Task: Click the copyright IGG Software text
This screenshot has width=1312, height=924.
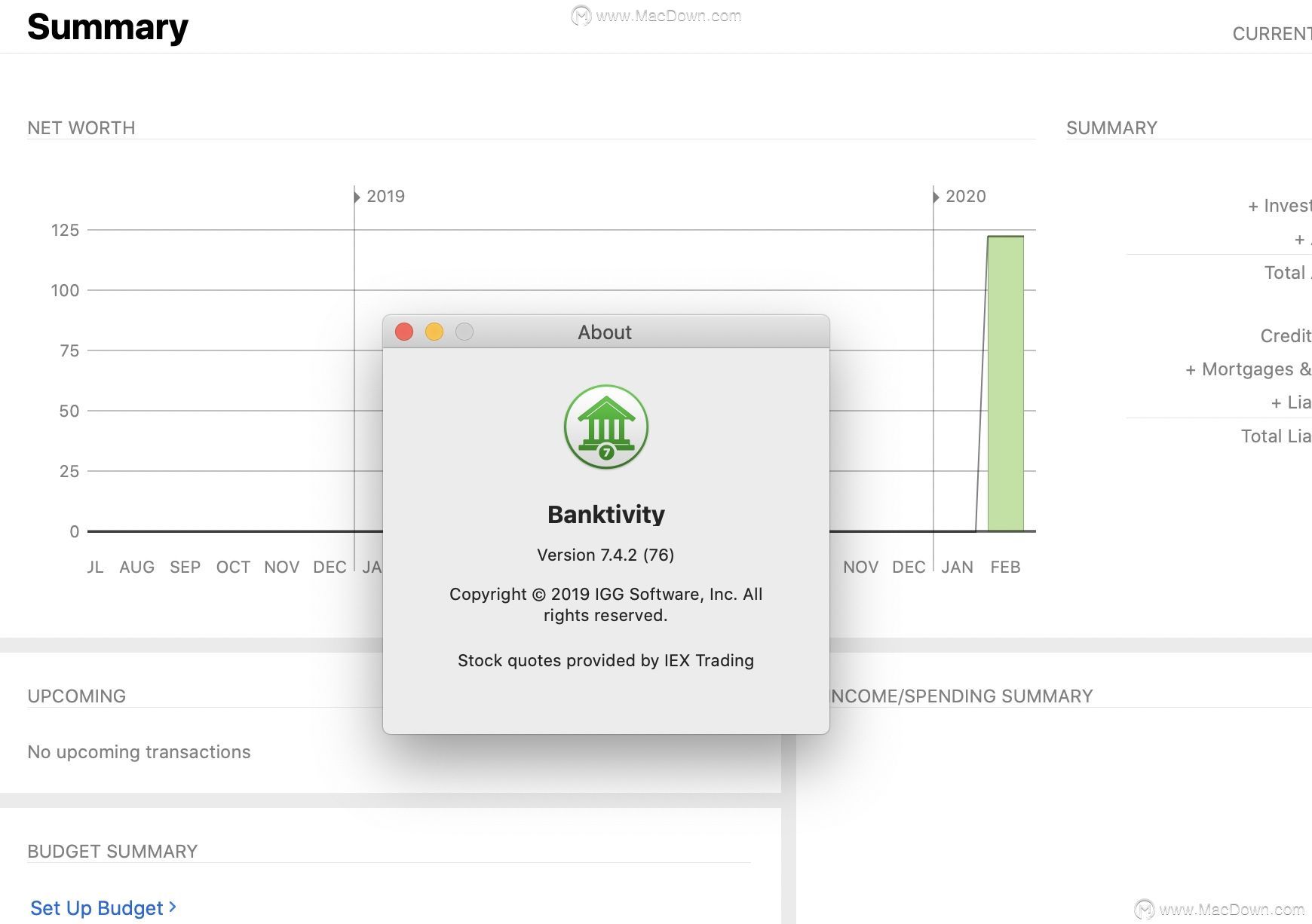Action: (x=605, y=604)
